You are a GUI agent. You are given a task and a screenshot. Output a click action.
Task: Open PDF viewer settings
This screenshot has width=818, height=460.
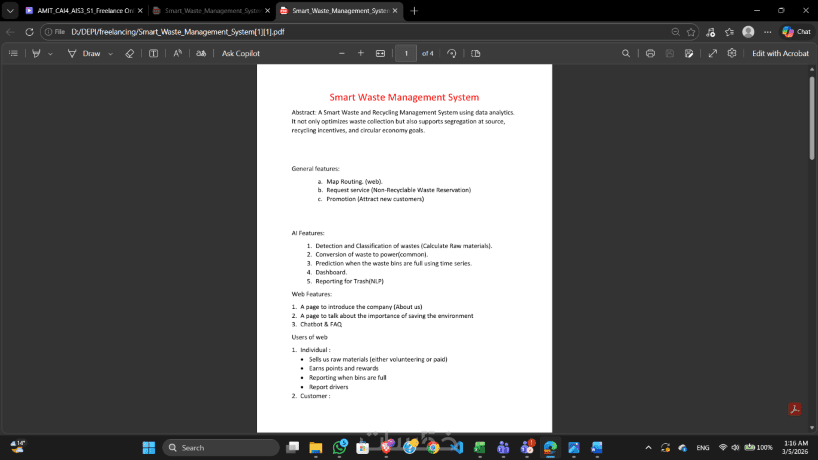(732, 53)
